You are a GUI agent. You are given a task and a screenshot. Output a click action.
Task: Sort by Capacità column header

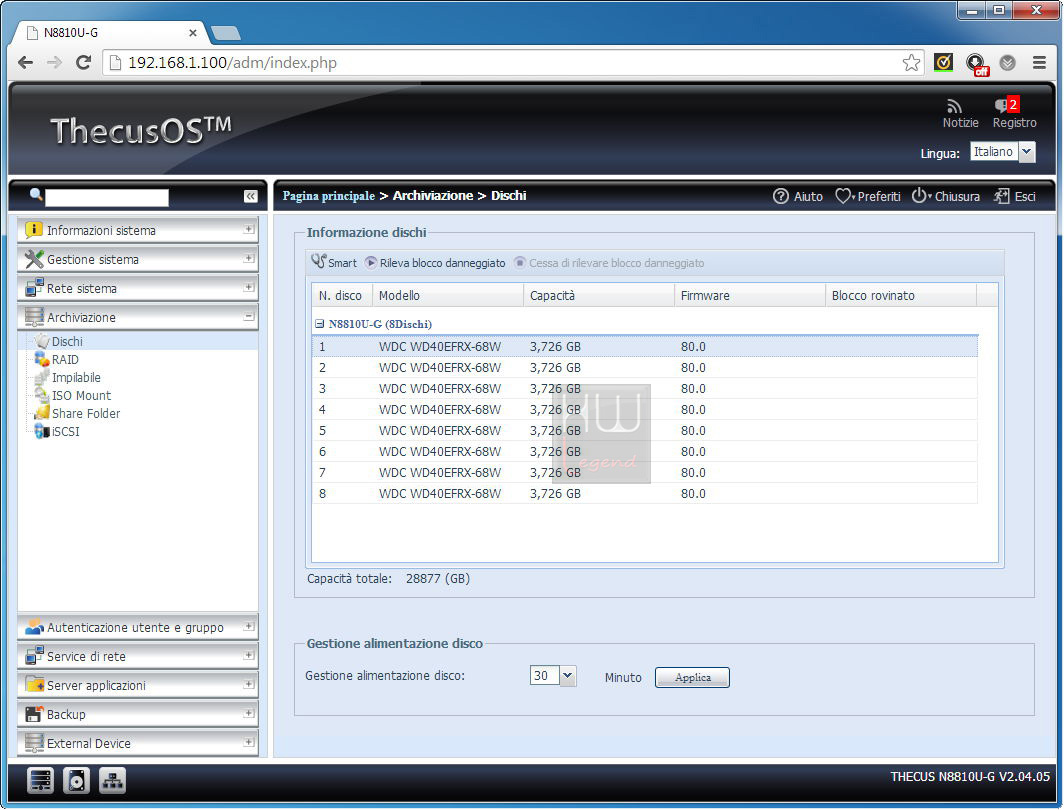tap(598, 295)
